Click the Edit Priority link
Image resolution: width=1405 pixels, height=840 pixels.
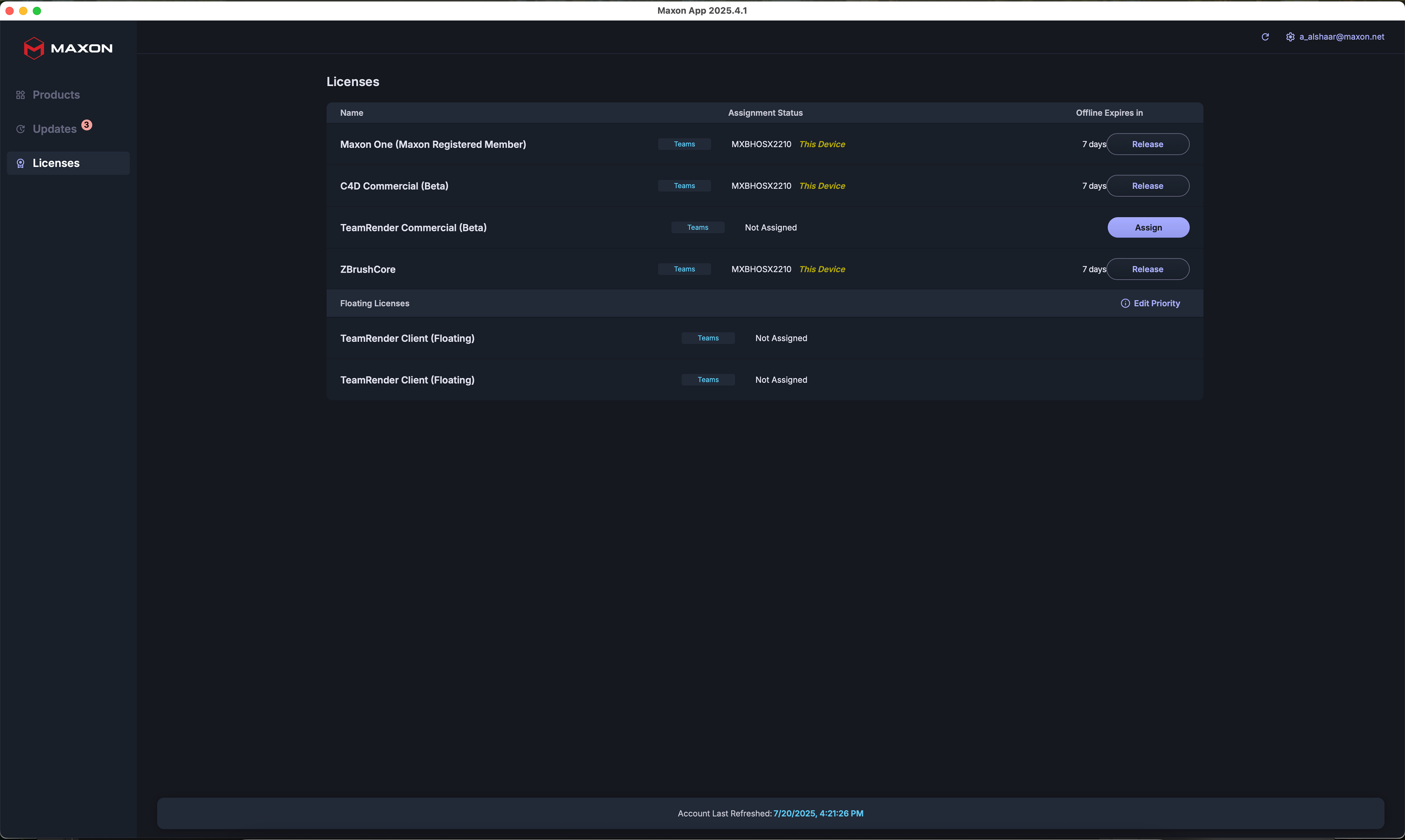click(1157, 304)
